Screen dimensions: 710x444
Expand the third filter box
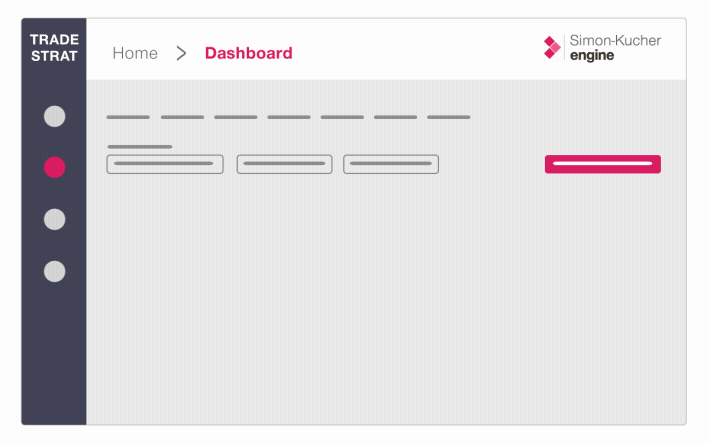(391, 164)
